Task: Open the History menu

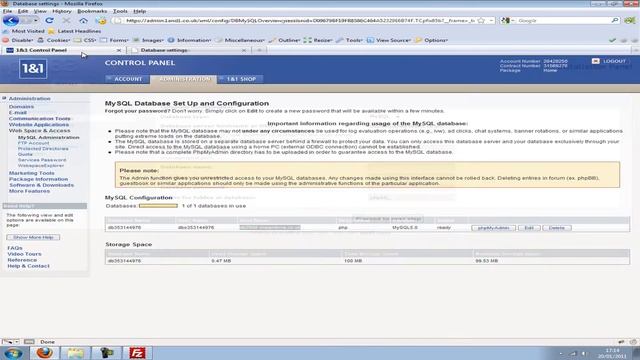Action: coord(62,11)
